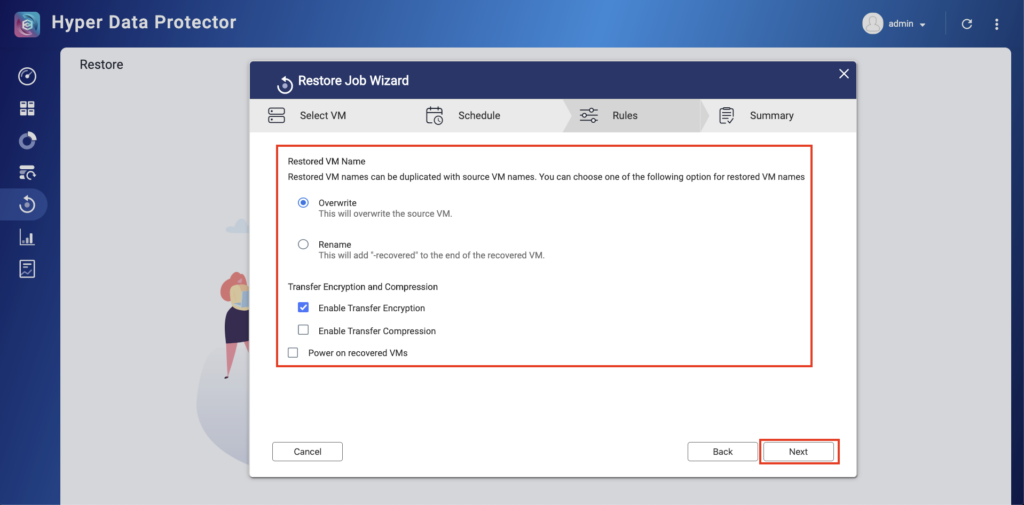Click the inventory grid icon in sidebar
Screen dimensions: 1024x505
pyautogui.click(x=27, y=108)
